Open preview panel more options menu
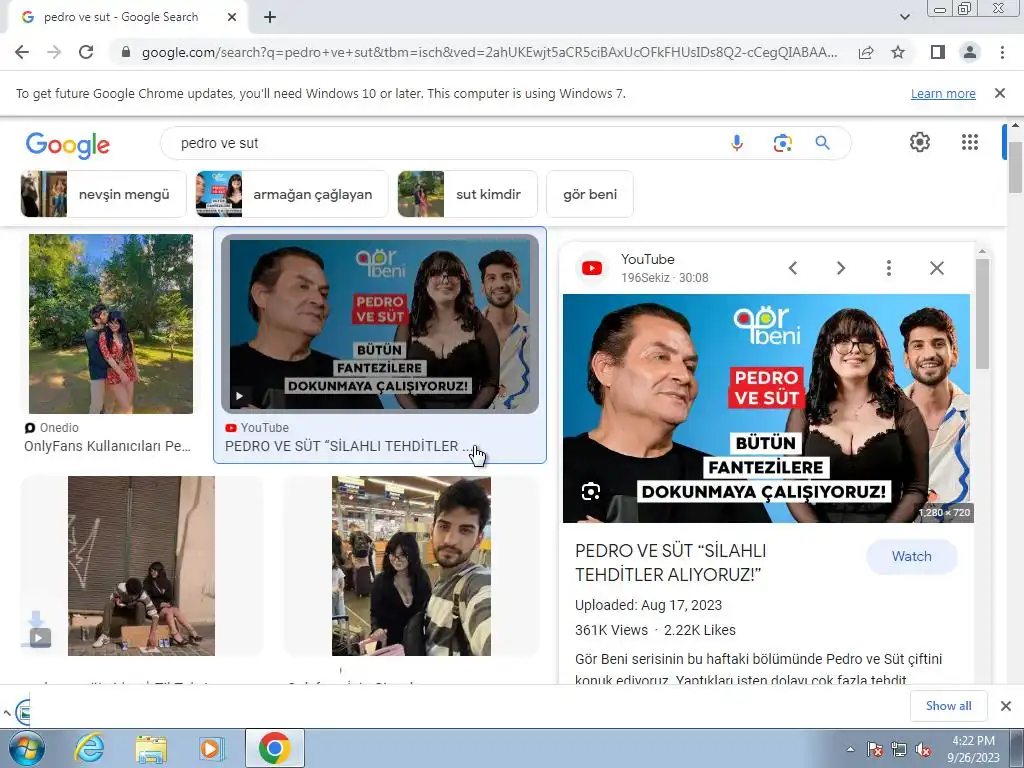The width and height of the screenshot is (1024, 768). tap(888, 268)
